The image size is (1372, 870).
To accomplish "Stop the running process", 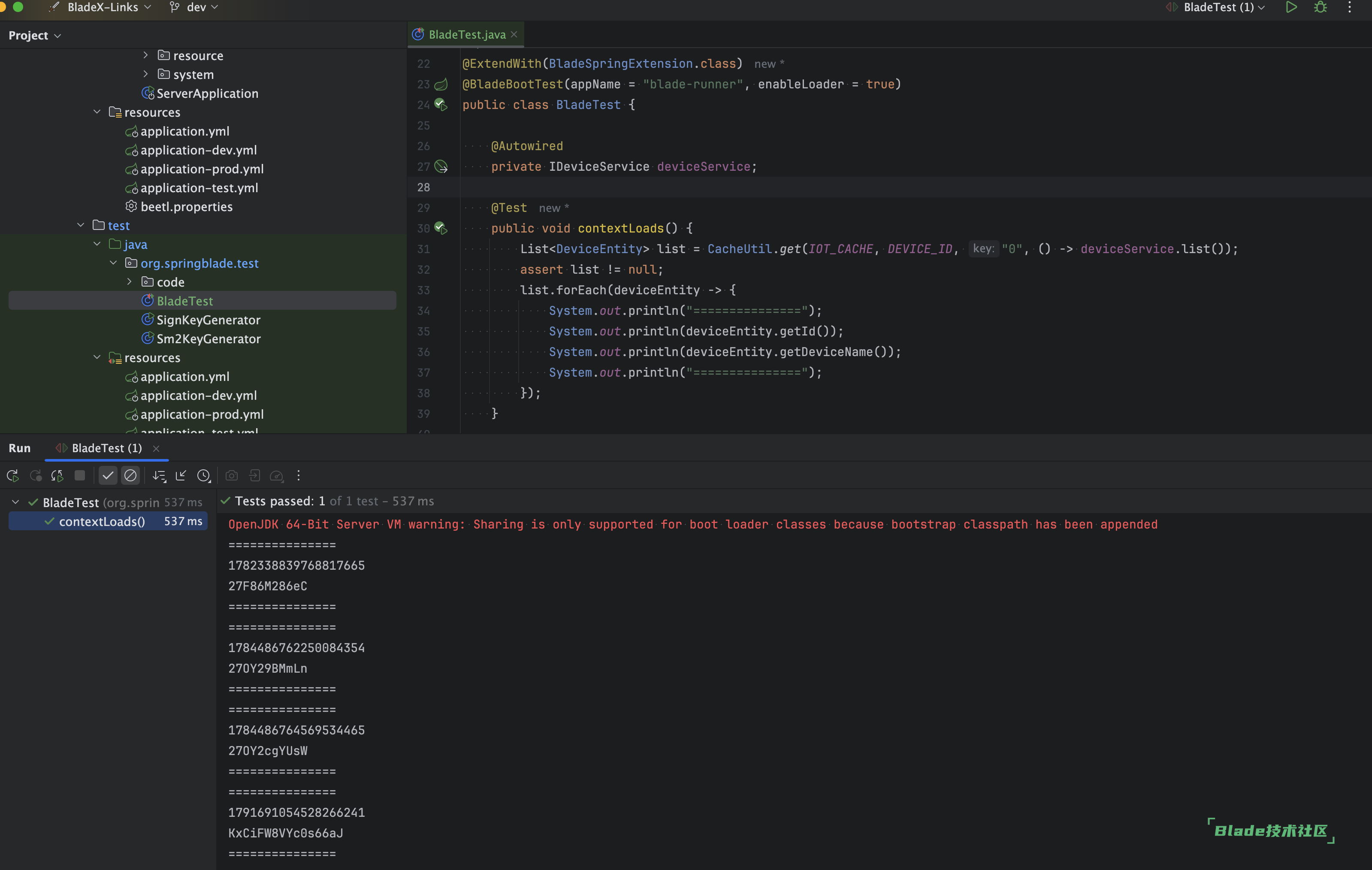I will pyautogui.click(x=80, y=475).
